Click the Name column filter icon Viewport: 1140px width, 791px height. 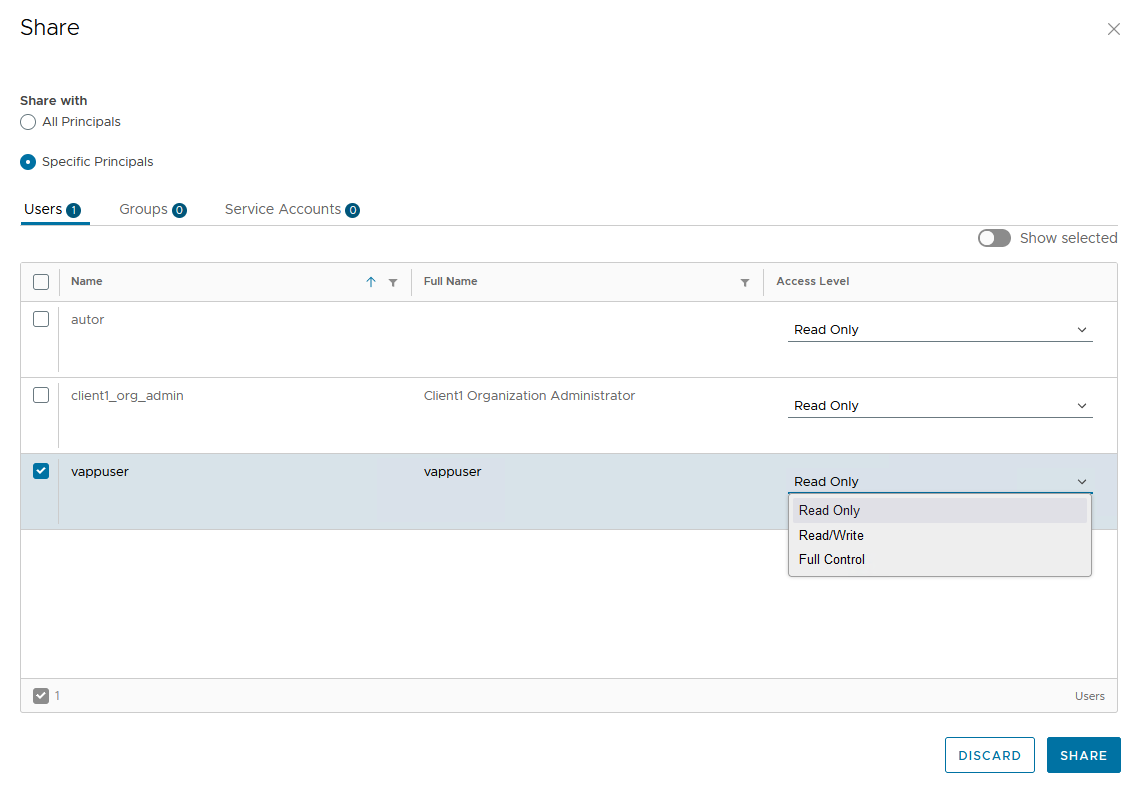click(393, 283)
